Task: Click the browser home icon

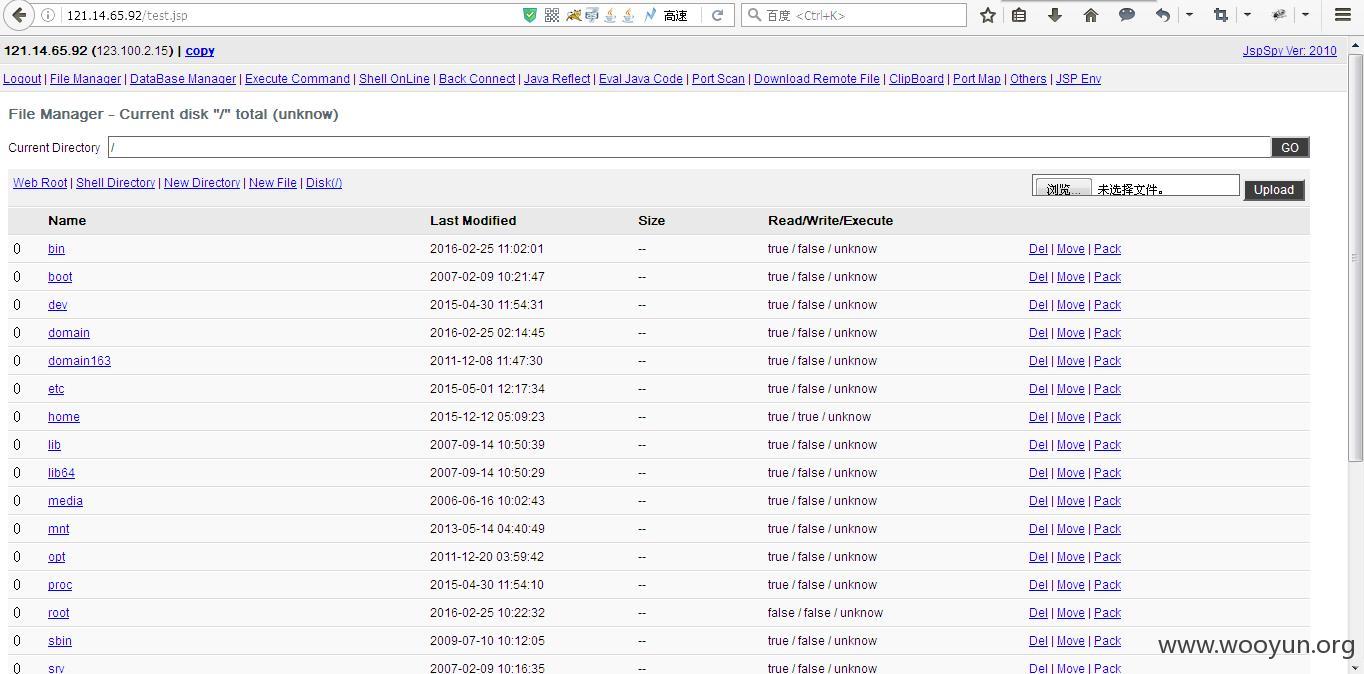Action: click(1091, 15)
